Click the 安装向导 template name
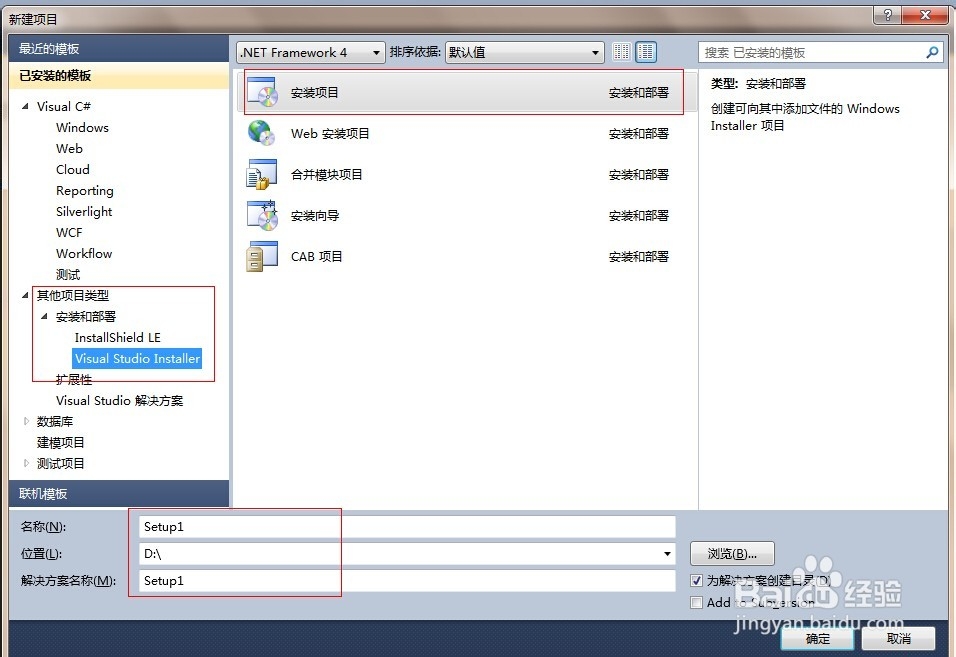956x657 pixels. [315, 215]
